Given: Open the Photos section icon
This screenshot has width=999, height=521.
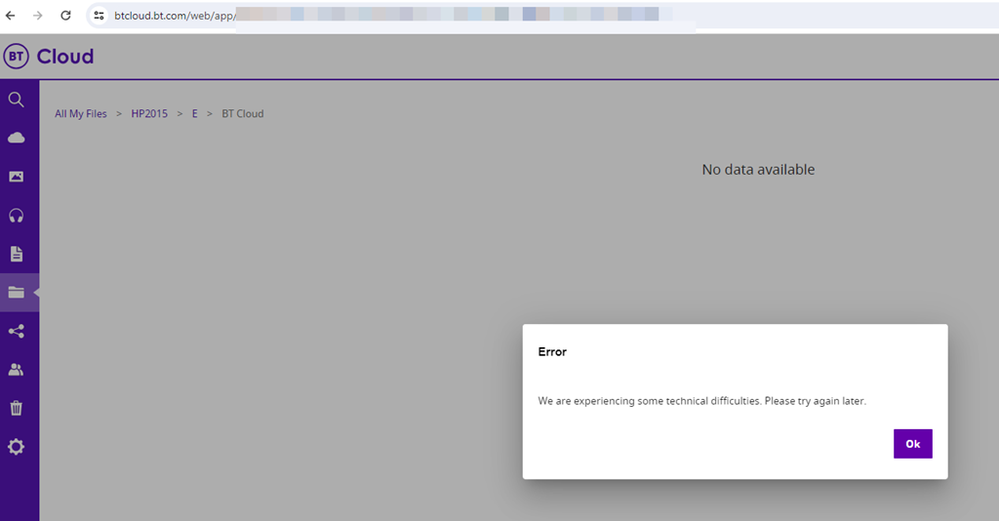Looking at the screenshot, I should click(x=16, y=177).
